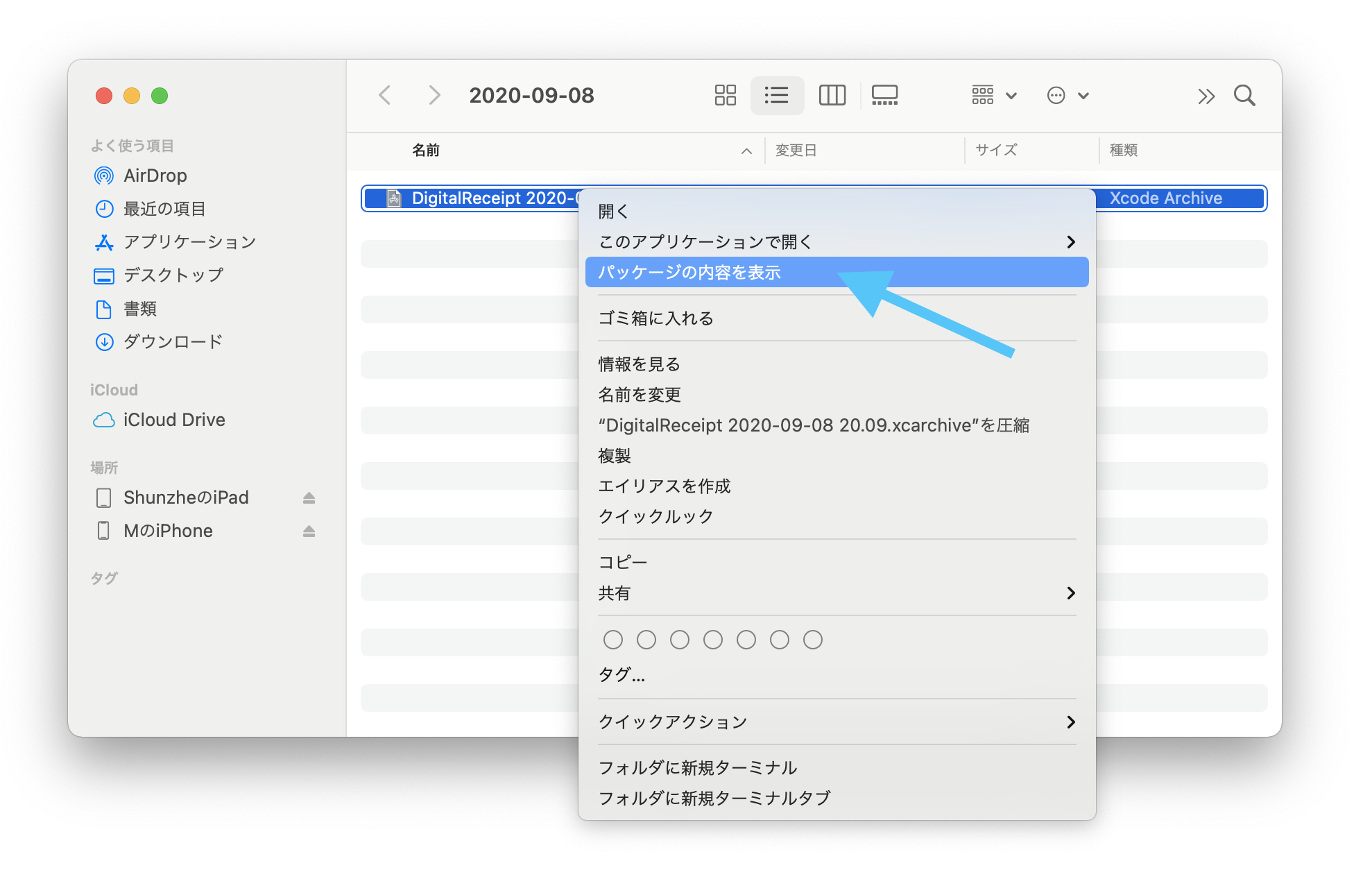Select the DigitalReceipt xcarchive file row
The height and width of the screenshot is (870, 1372).
click(x=814, y=198)
